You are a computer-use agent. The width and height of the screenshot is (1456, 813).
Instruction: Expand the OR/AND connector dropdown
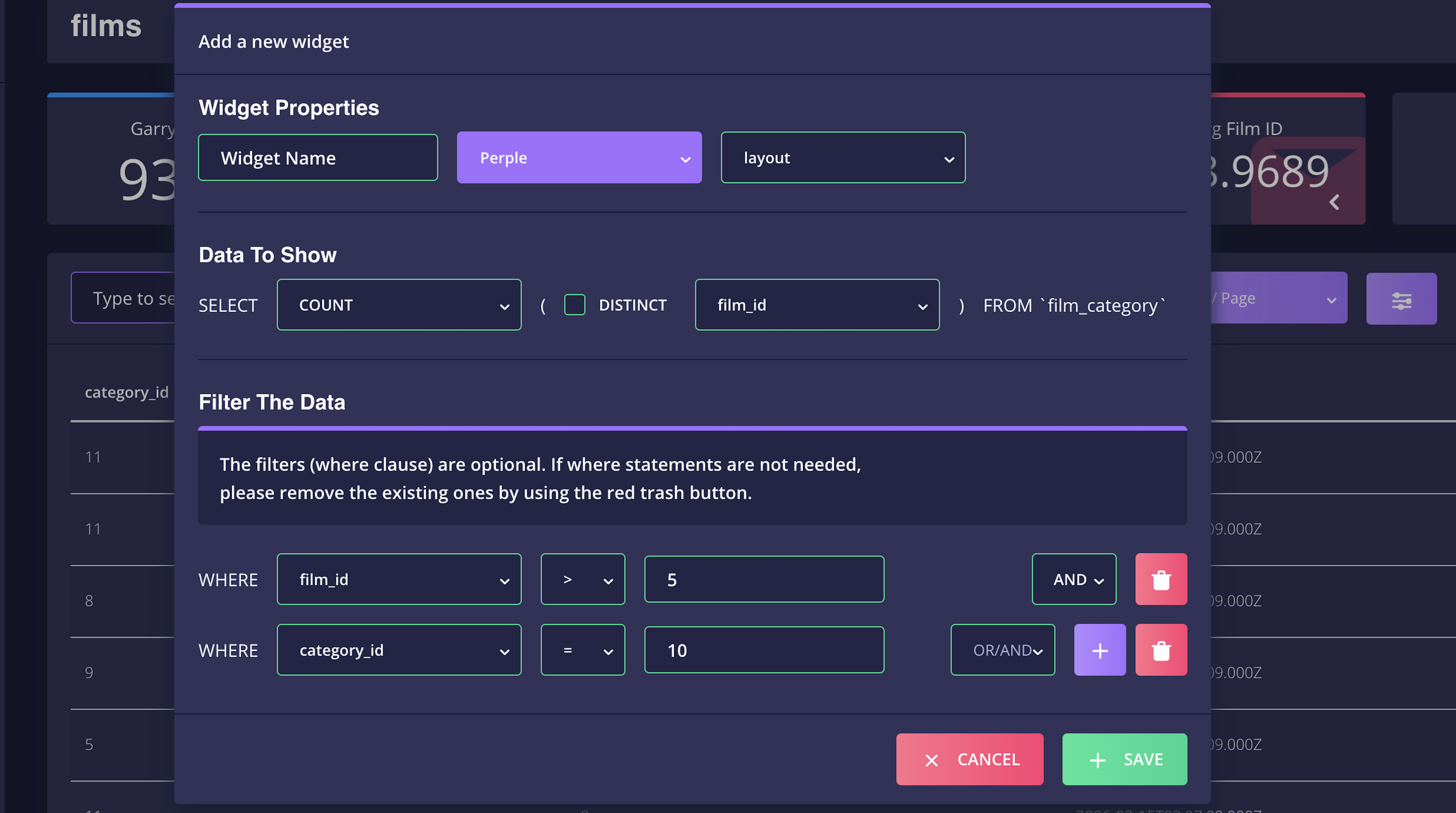[1003, 650]
